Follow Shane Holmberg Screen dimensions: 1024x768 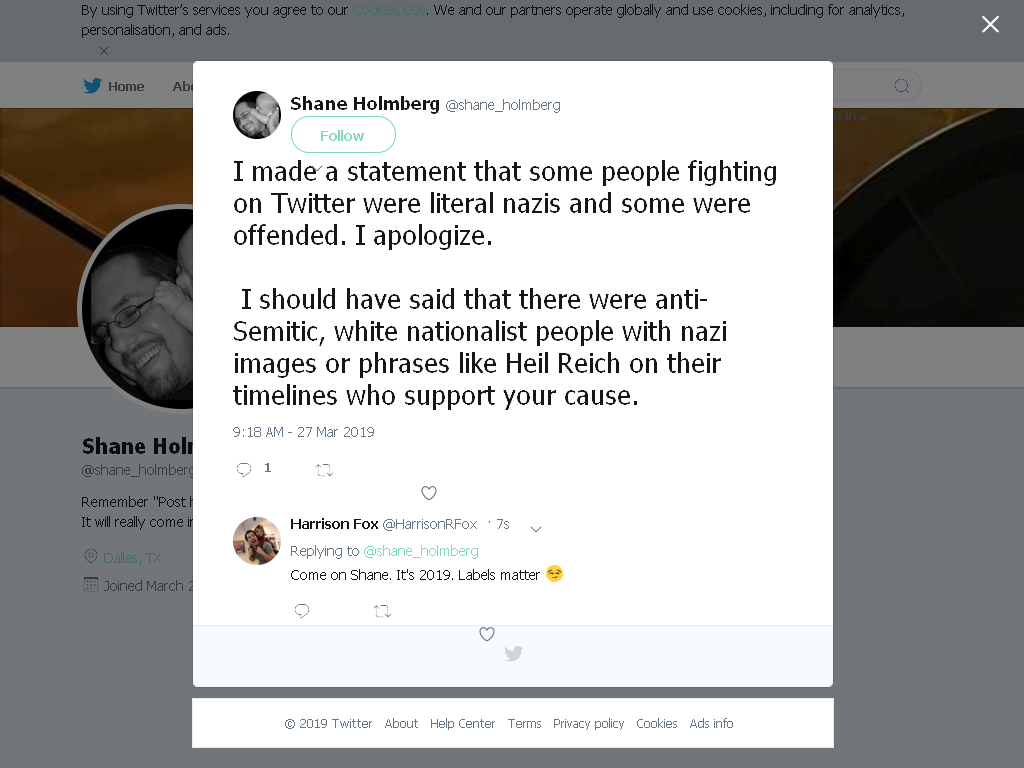343,135
